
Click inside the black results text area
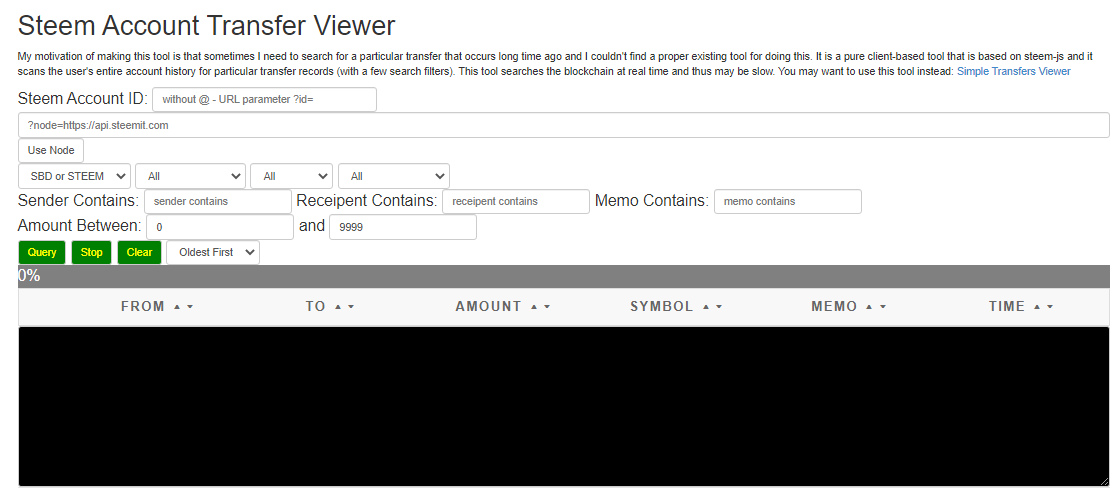click(x=563, y=406)
